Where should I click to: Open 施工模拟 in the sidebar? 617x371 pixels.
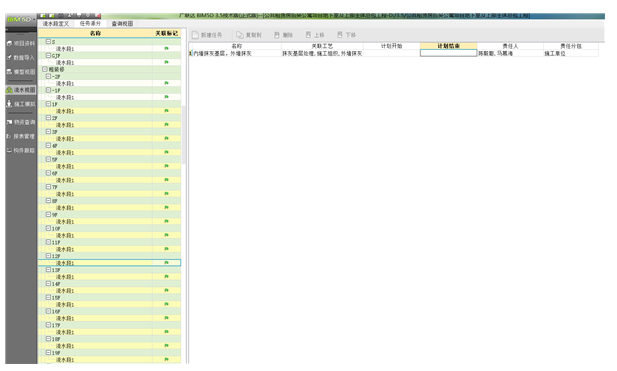point(21,104)
